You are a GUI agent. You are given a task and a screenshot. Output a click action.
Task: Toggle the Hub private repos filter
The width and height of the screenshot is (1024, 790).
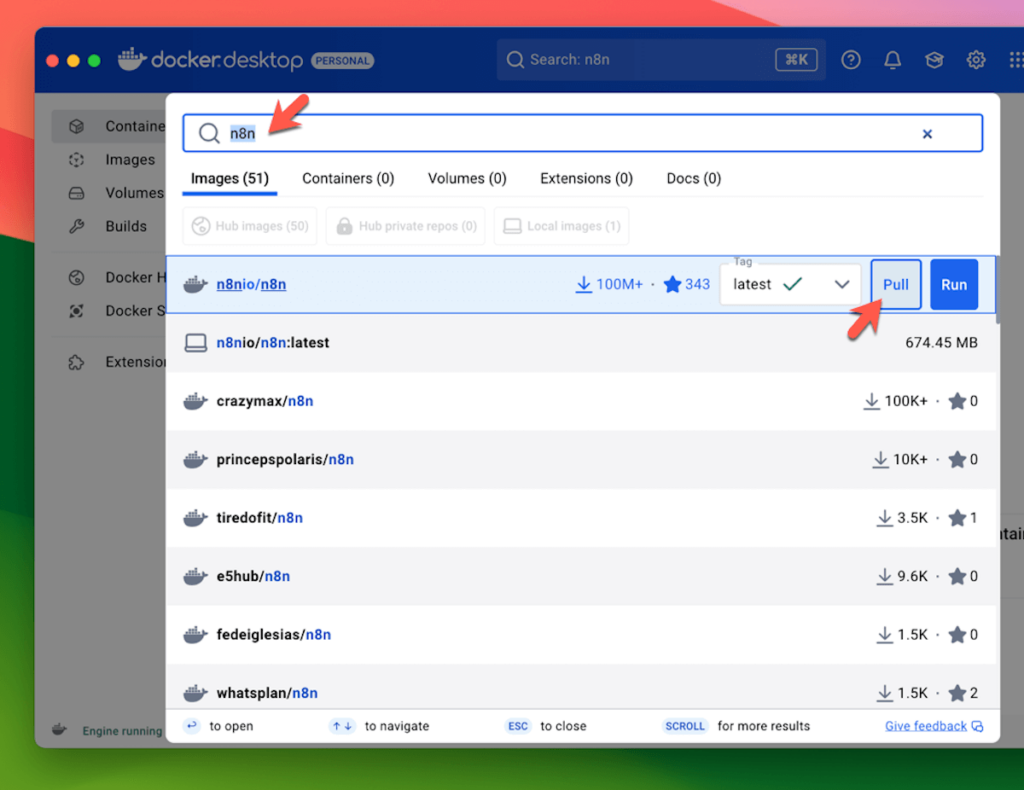click(405, 225)
